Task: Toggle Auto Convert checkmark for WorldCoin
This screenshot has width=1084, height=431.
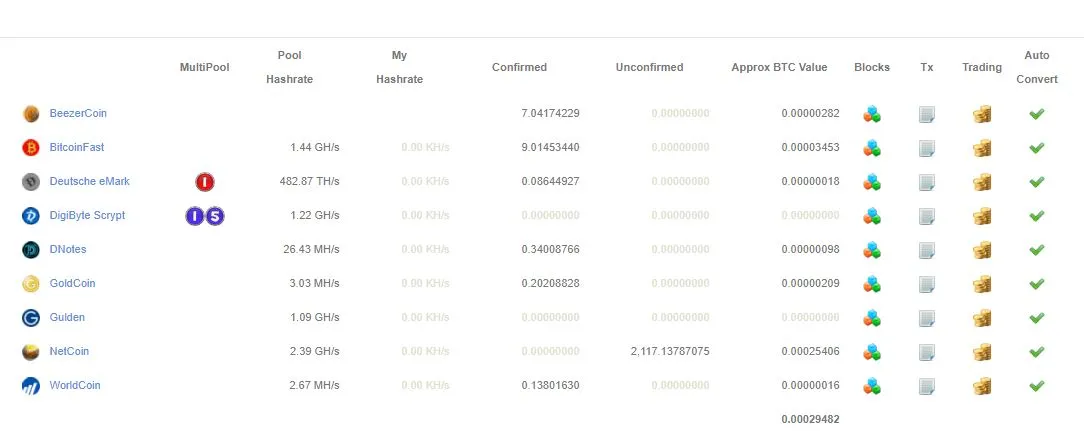Action: [1036, 385]
